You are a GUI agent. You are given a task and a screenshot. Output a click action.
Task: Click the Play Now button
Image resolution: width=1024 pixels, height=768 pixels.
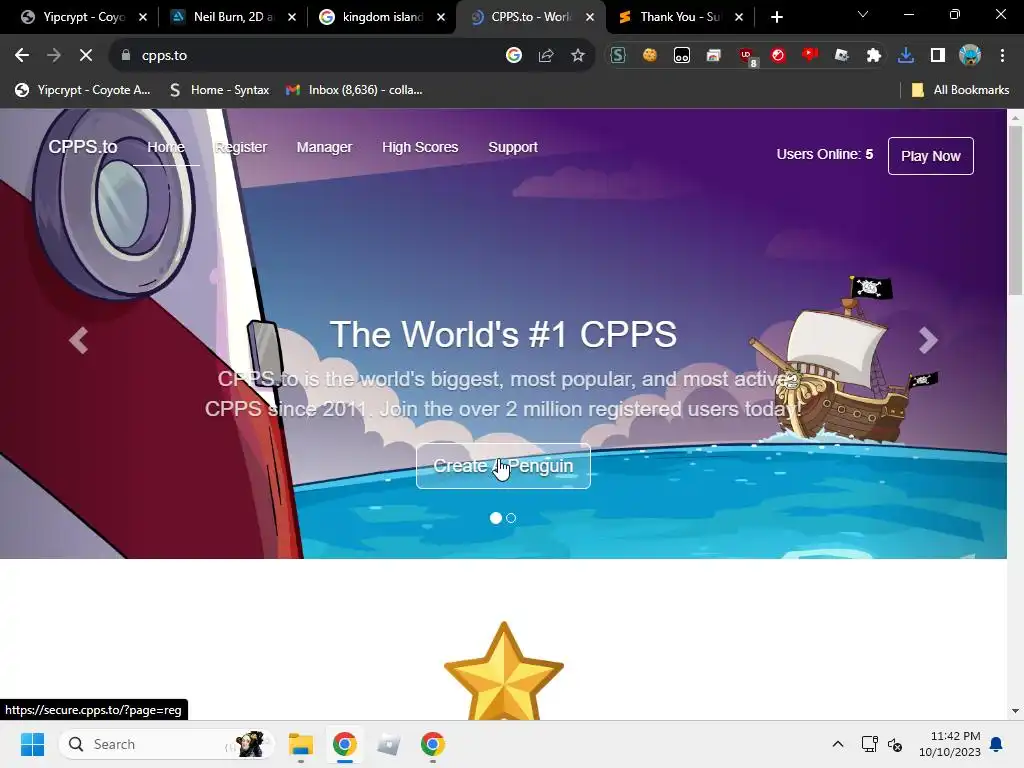pyautogui.click(x=931, y=156)
